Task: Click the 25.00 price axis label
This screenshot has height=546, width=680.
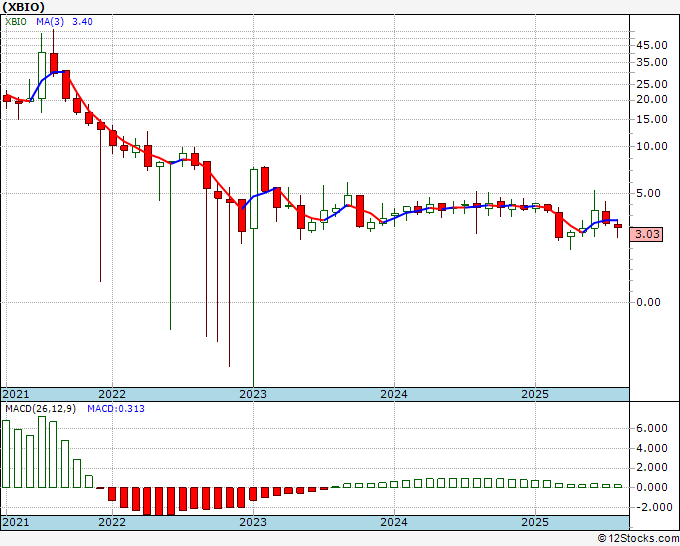Action: (x=651, y=84)
